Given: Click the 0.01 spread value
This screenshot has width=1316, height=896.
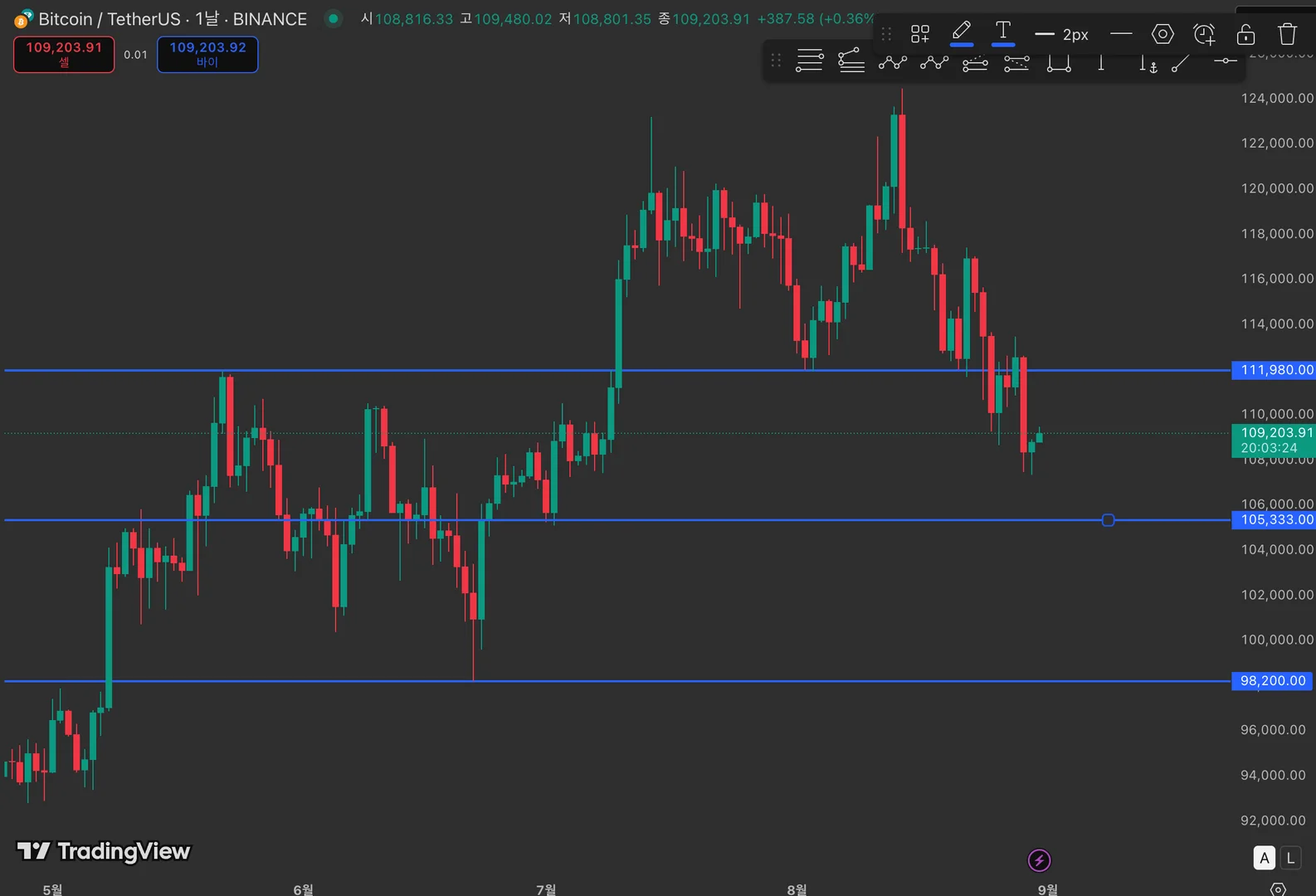Looking at the screenshot, I should [x=135, y=55].
